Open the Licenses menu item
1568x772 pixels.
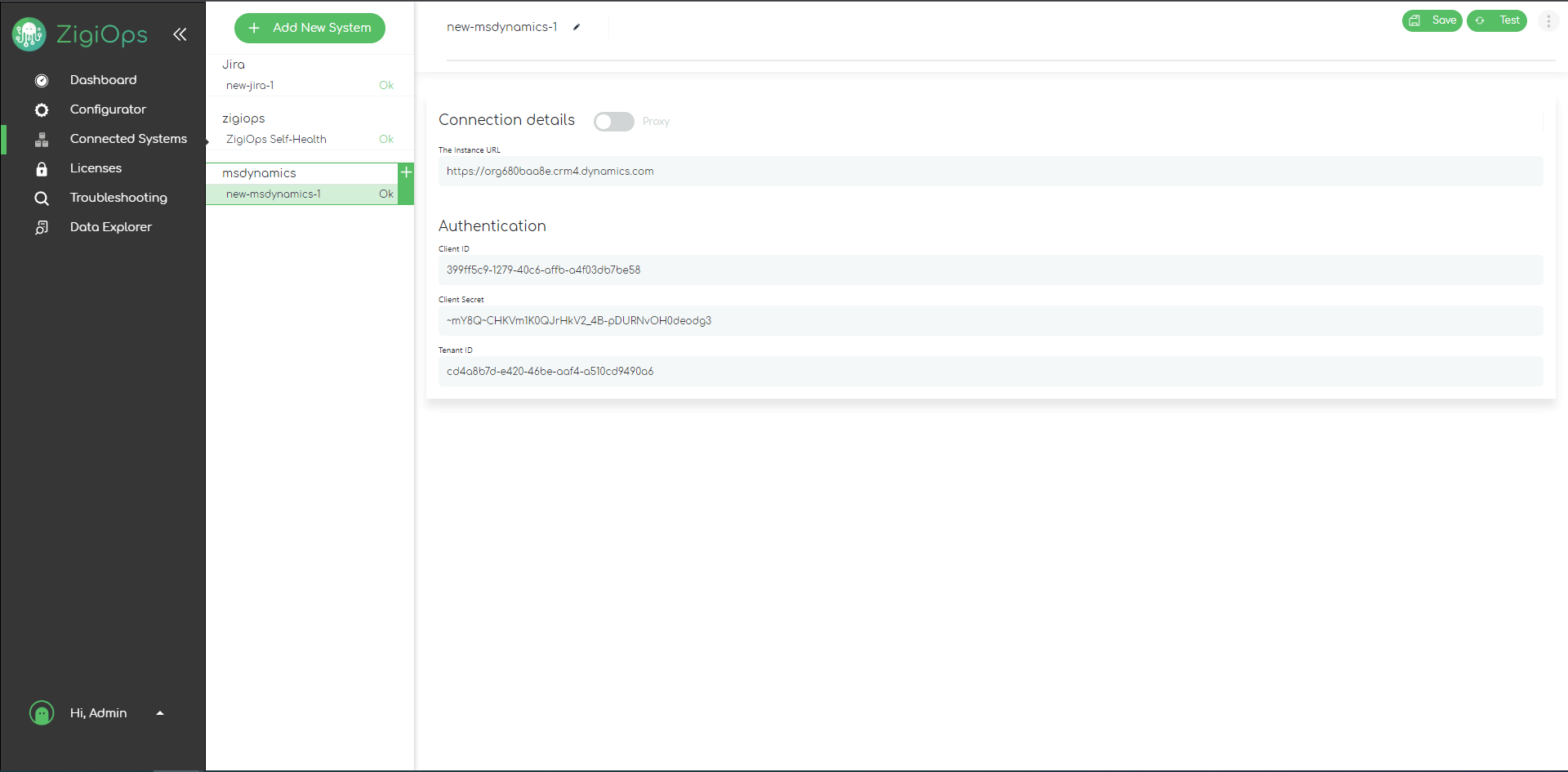click(x=96, y=168)
